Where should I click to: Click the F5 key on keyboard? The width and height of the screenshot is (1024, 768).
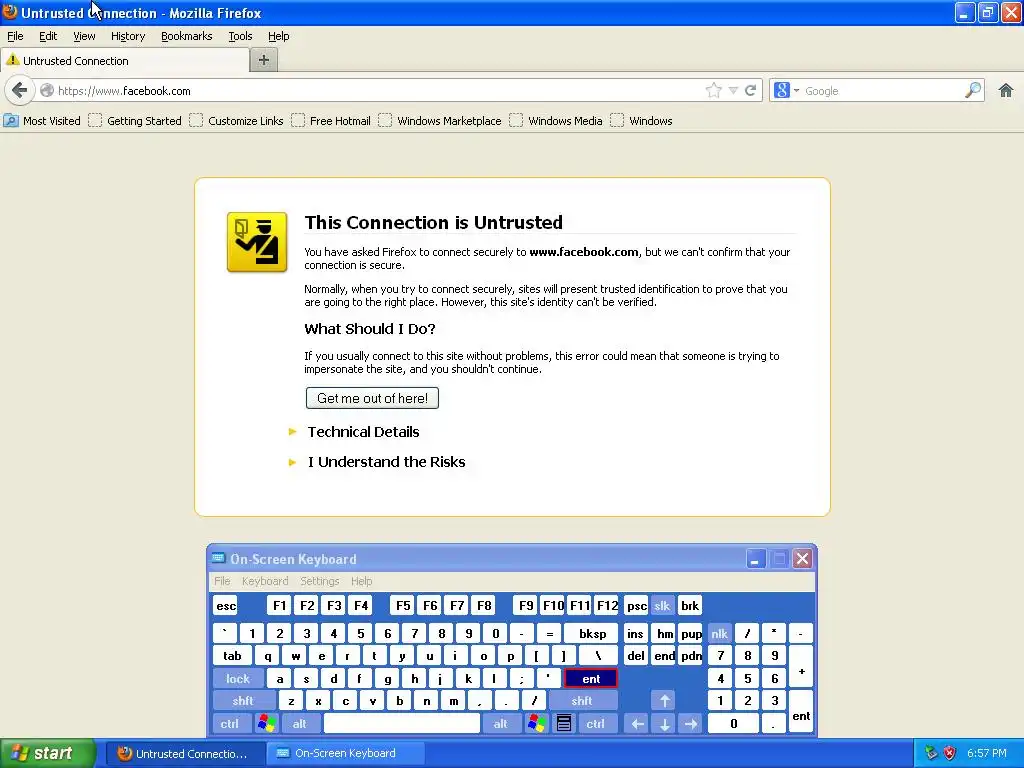pos(403,605)
